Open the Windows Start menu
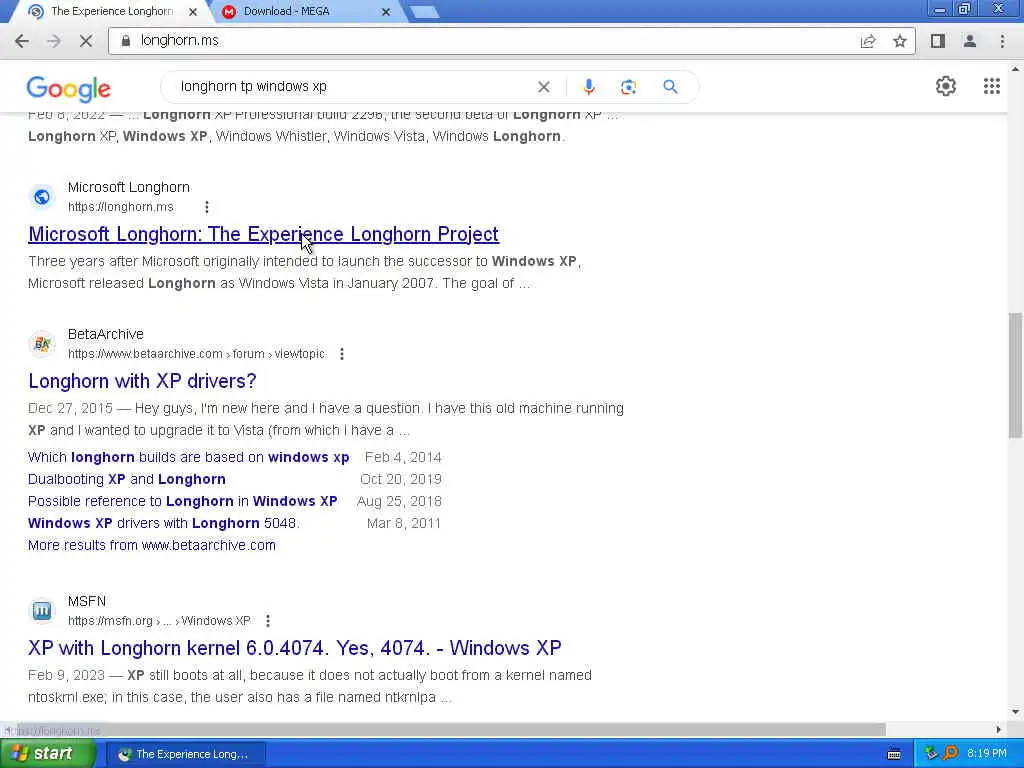Viewport: 1024px width, 768px height. 48,754
